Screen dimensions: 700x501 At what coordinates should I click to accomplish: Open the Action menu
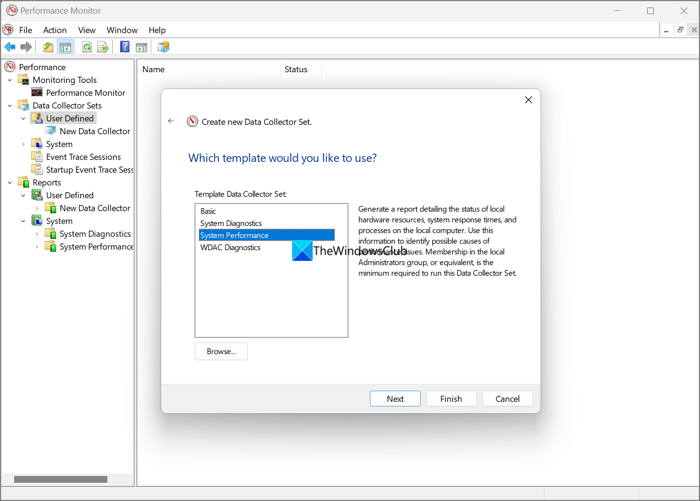point(55,30)
